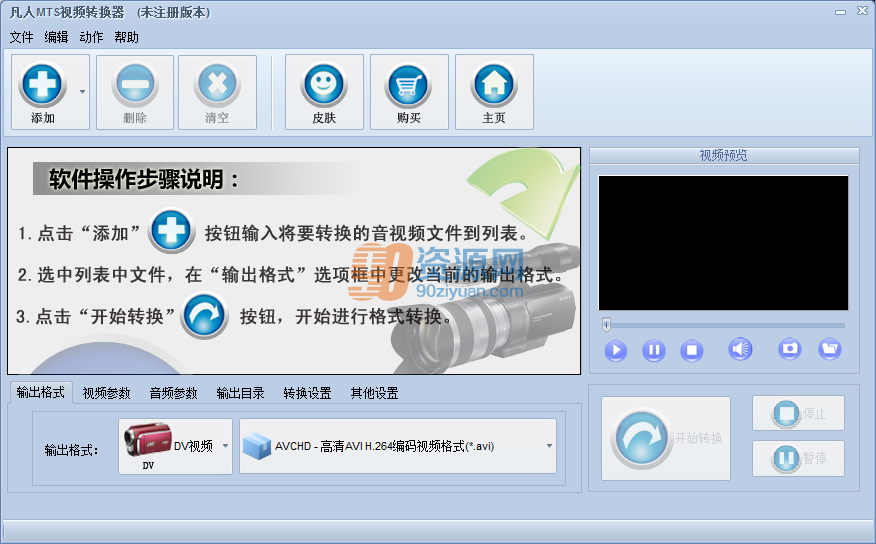Open the 编辑 menu
The width and height of the screenshot is (876, 544).
point(56,37)
